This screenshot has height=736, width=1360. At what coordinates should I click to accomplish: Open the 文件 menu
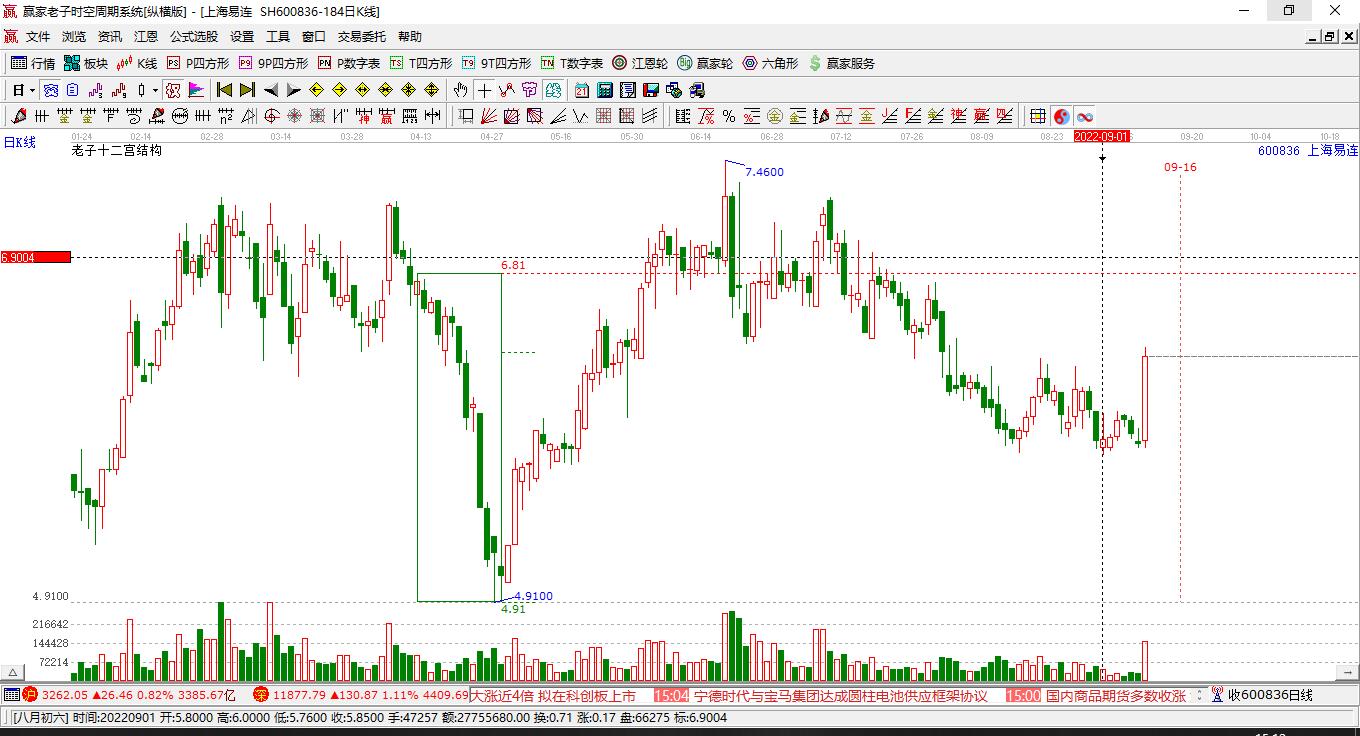(x=38, y=36)
